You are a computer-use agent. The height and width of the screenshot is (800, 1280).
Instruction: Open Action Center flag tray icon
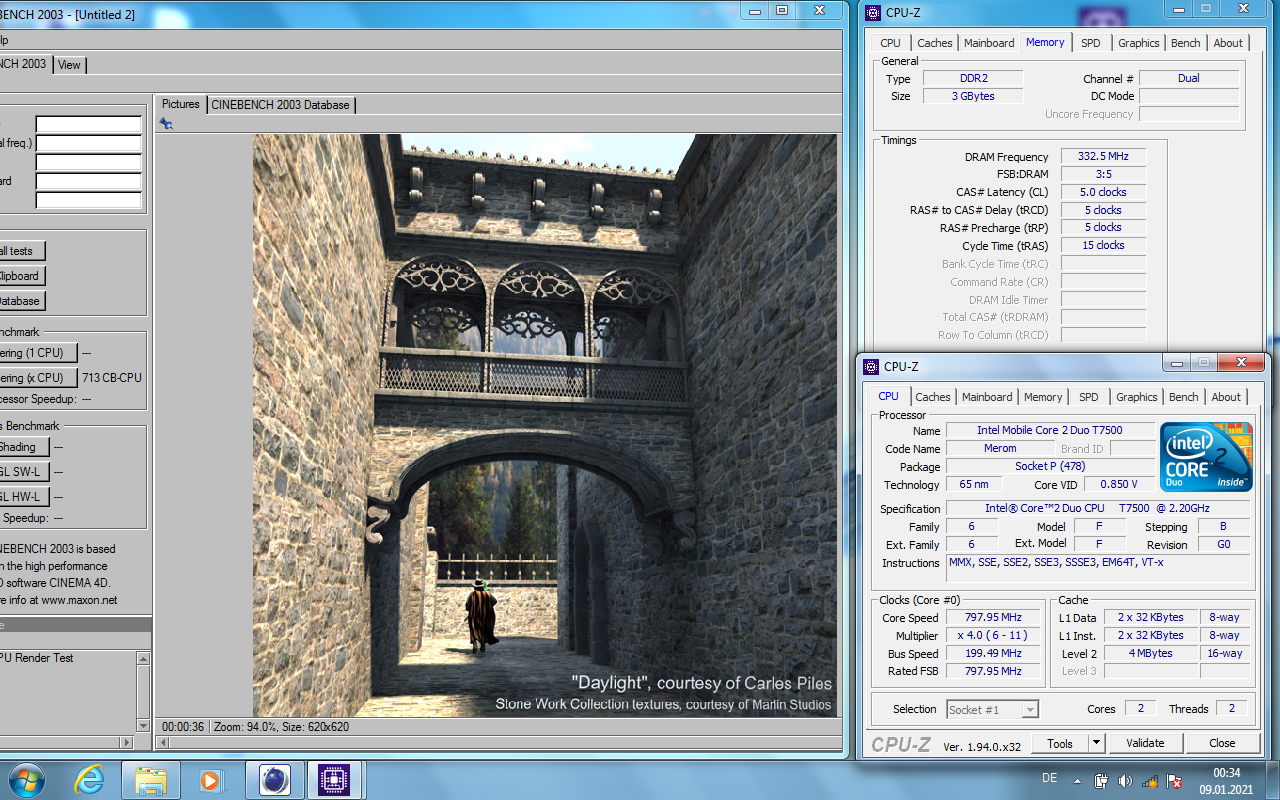(x=1175, y=780)
